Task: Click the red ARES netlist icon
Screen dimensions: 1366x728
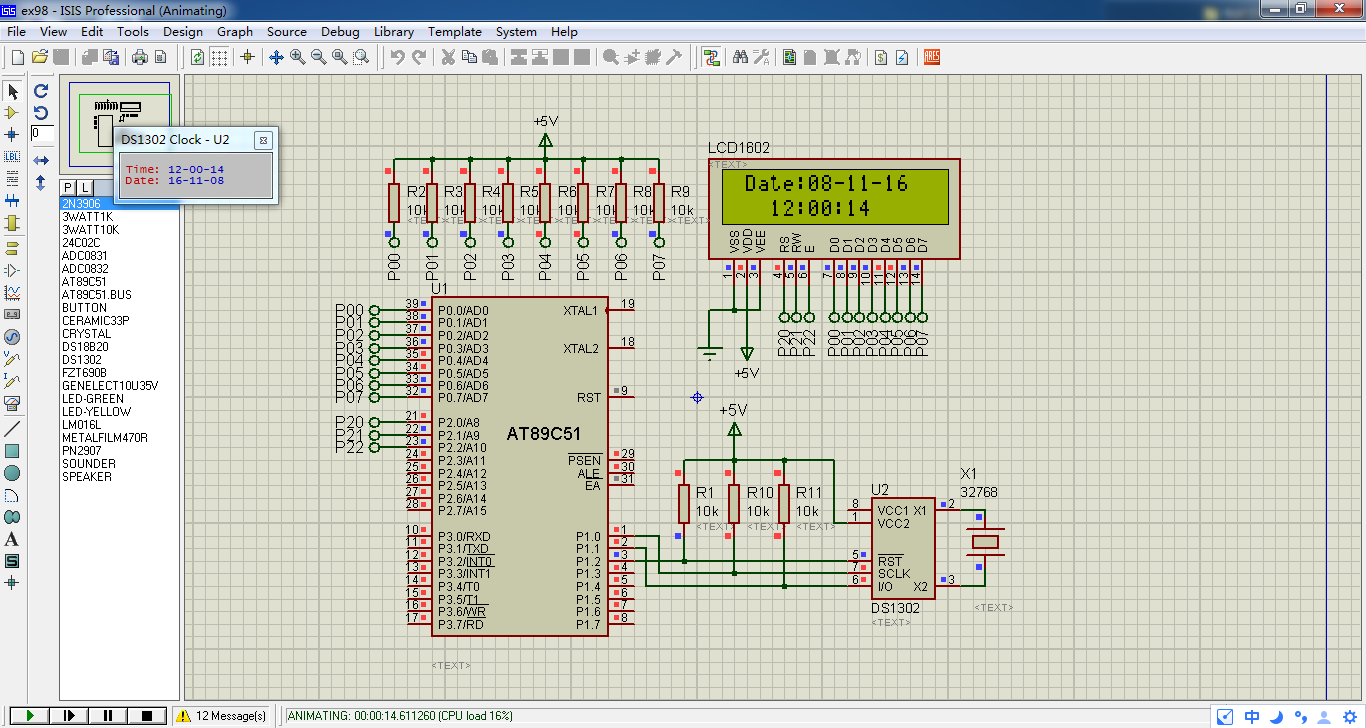Action: 931,57
